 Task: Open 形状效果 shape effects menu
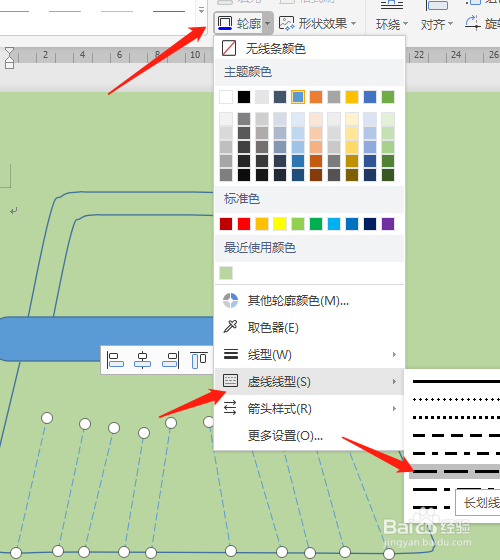click(x=318, y=24)
